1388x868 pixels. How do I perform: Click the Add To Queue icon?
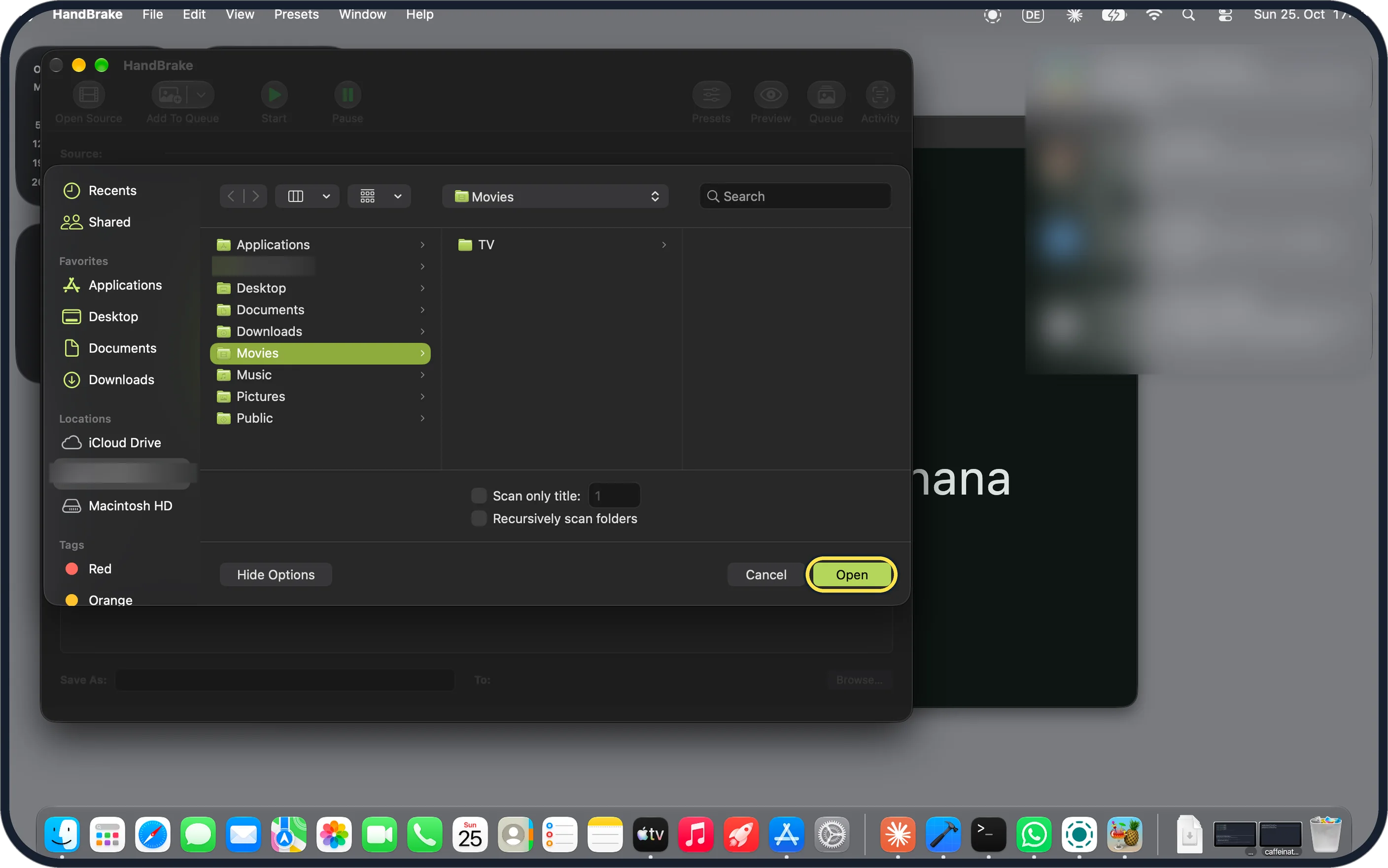(x=170, y=95)
